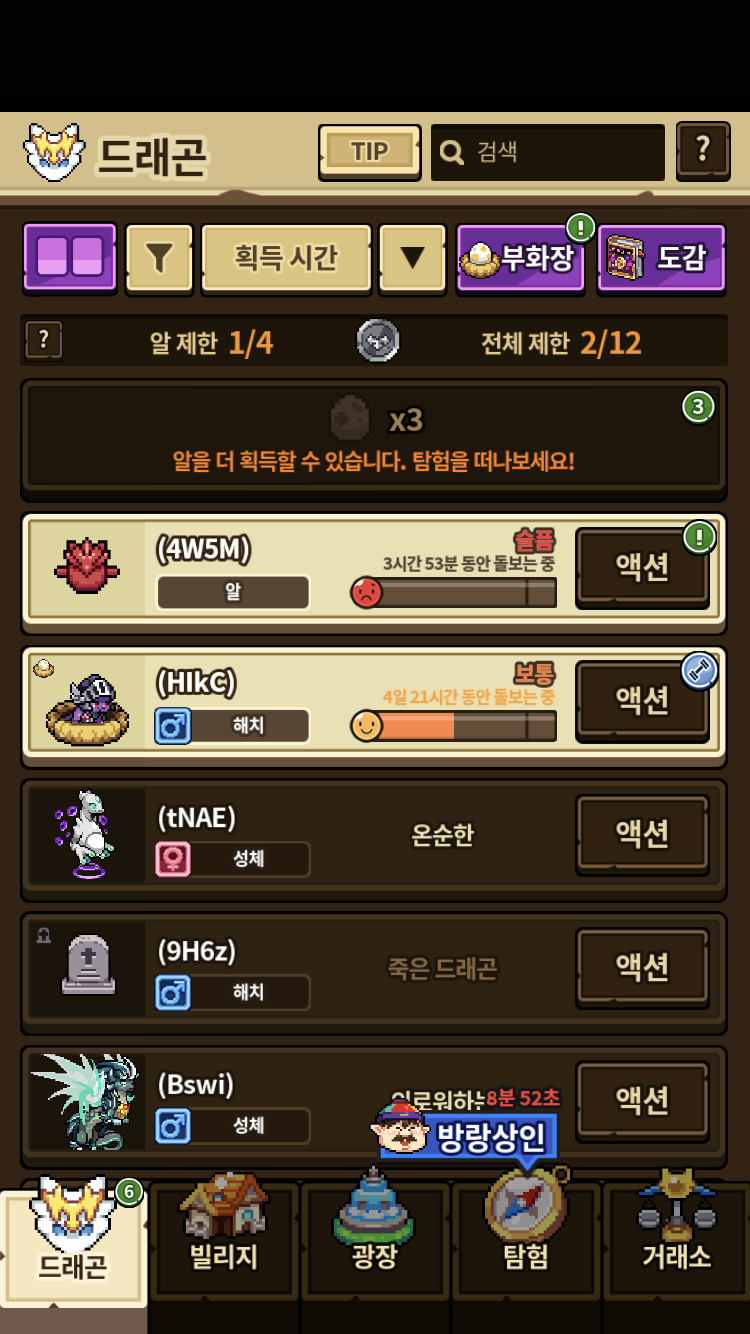Select the male gender icon on HIkC
This screenshot has width=750, height=1334.
(173, 725)
